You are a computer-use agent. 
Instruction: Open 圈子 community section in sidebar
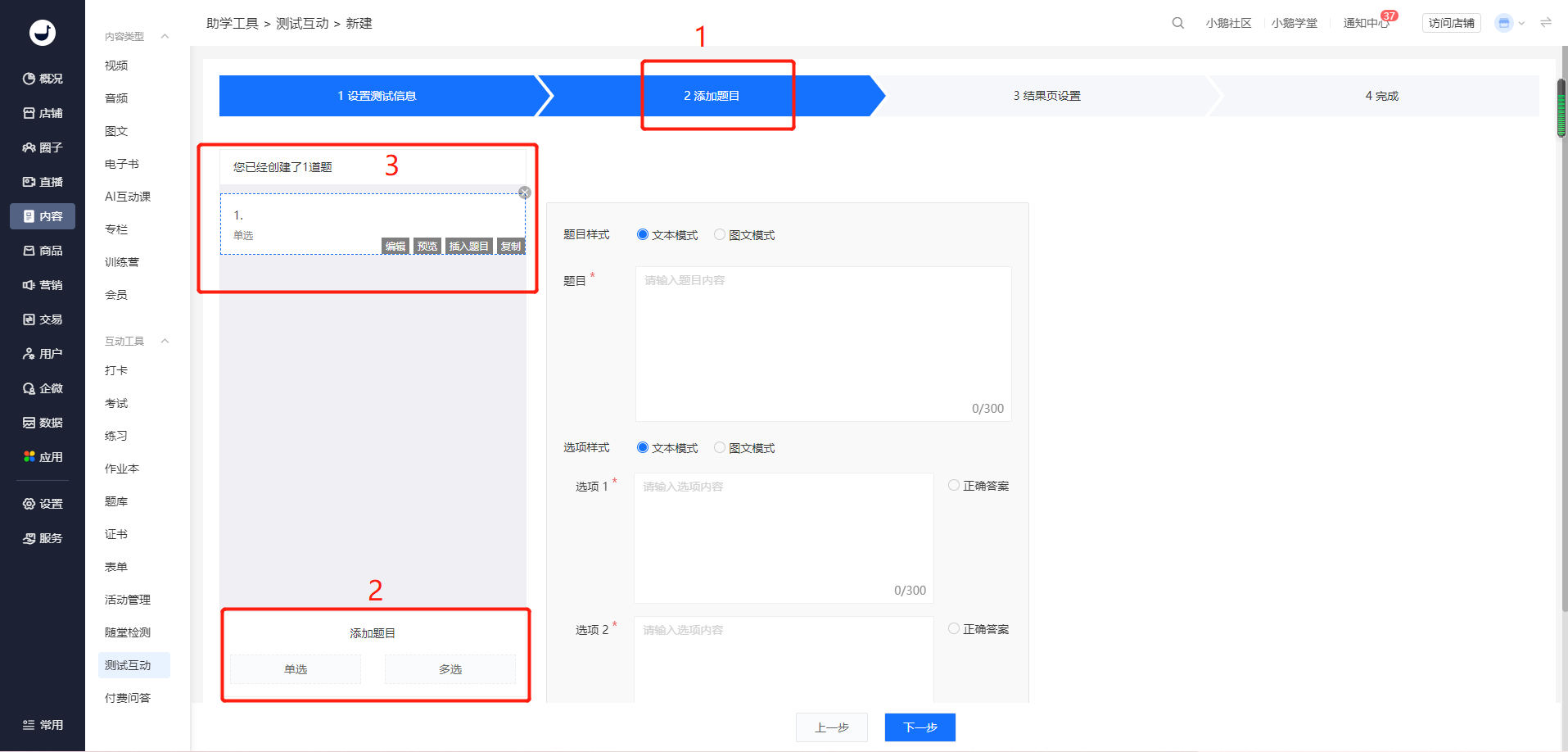click(43, 147)
